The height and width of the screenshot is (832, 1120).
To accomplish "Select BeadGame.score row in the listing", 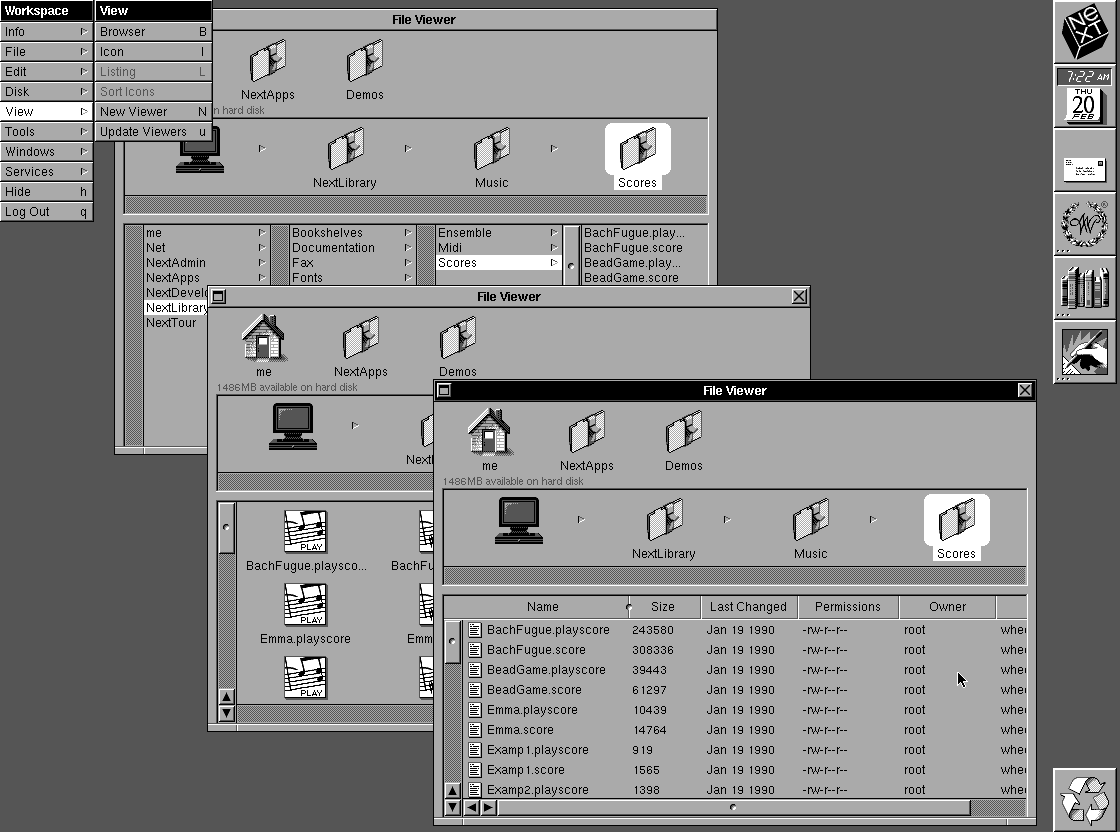I will 745,690.
